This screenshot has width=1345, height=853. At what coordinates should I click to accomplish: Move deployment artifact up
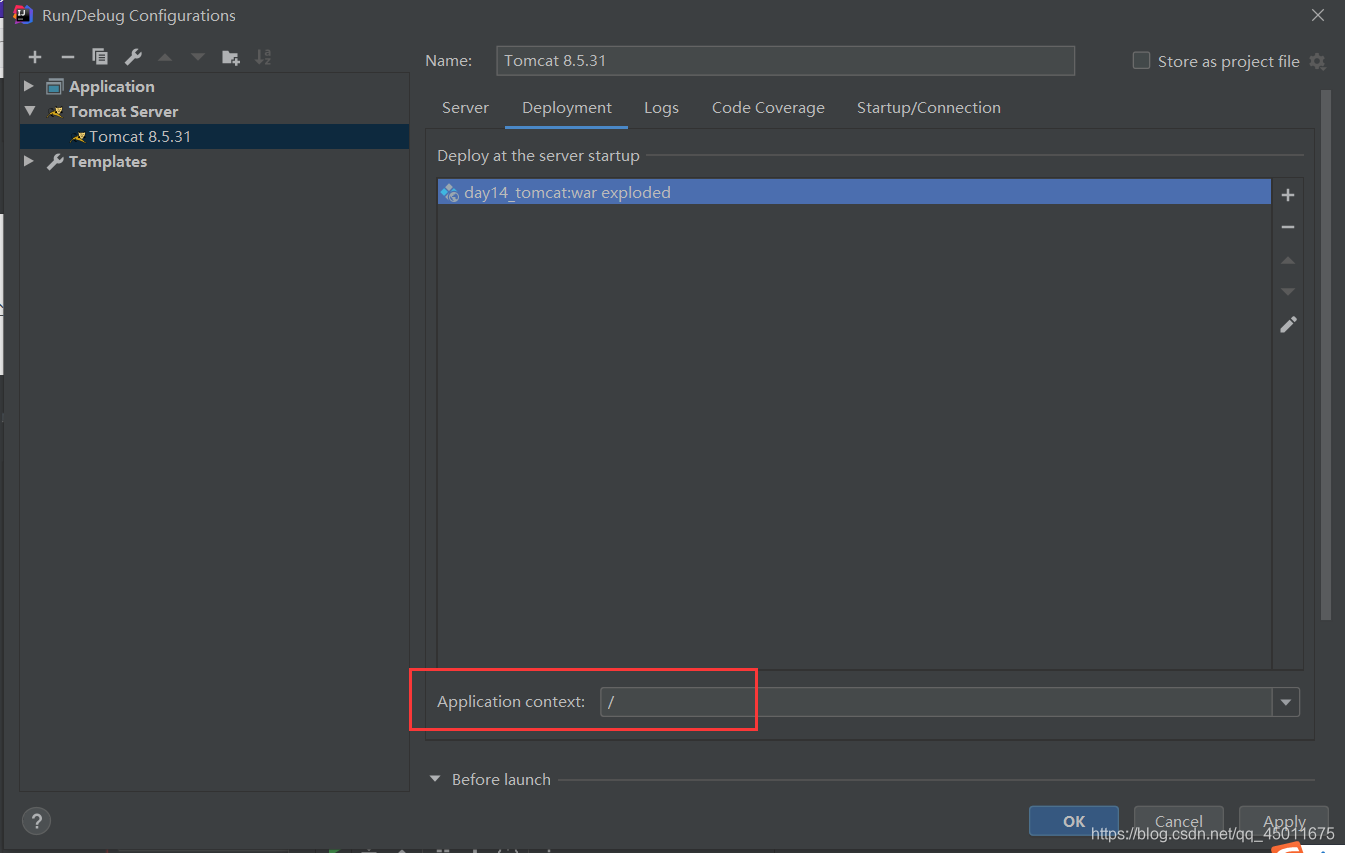1288,260
